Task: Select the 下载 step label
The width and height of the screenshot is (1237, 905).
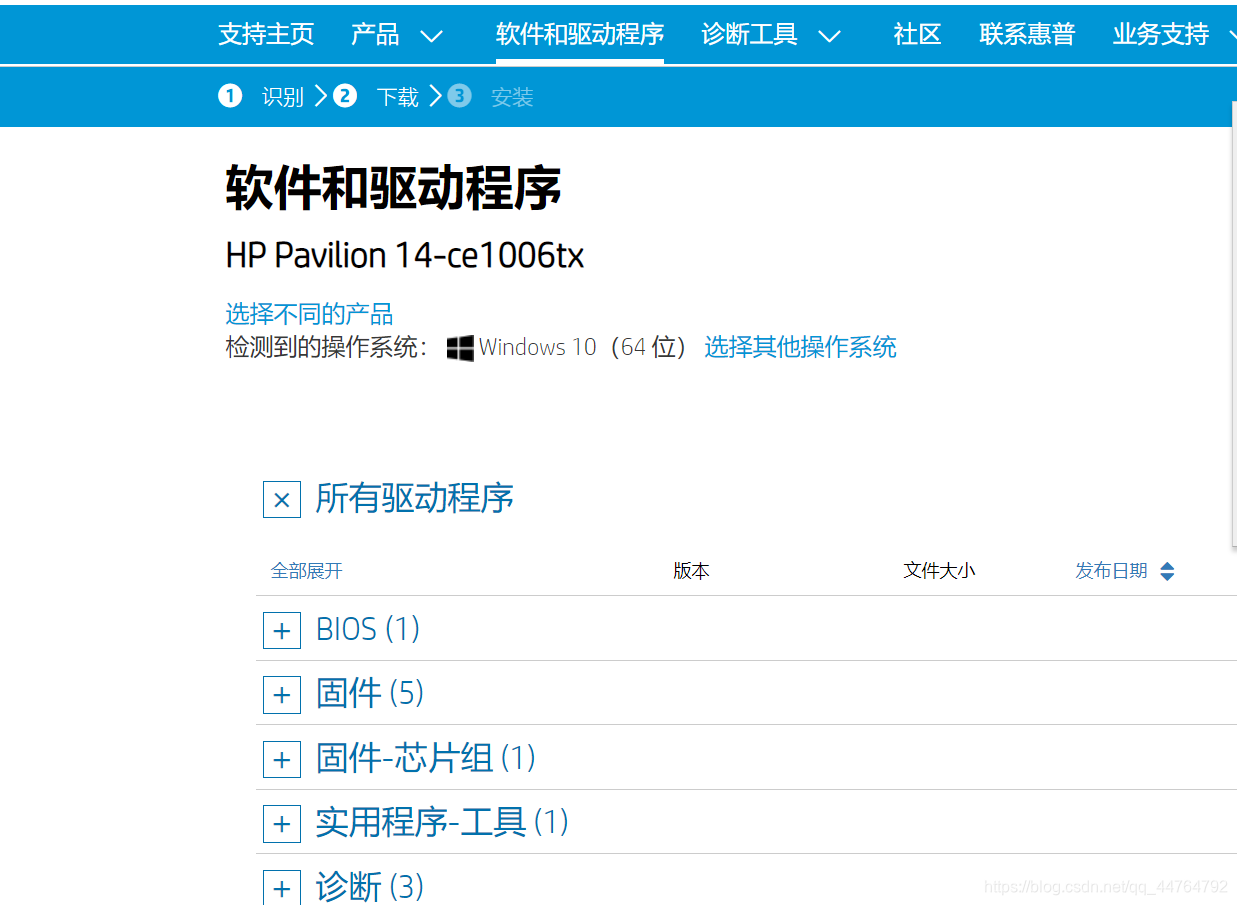Action: point(398,97)
